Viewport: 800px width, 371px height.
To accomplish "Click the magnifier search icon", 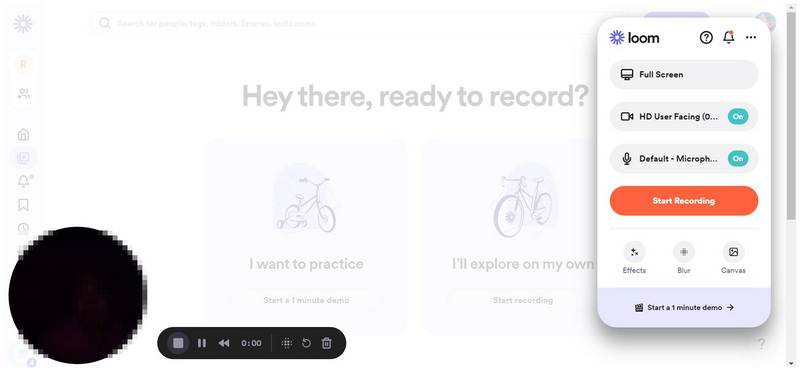I will 105,23.
